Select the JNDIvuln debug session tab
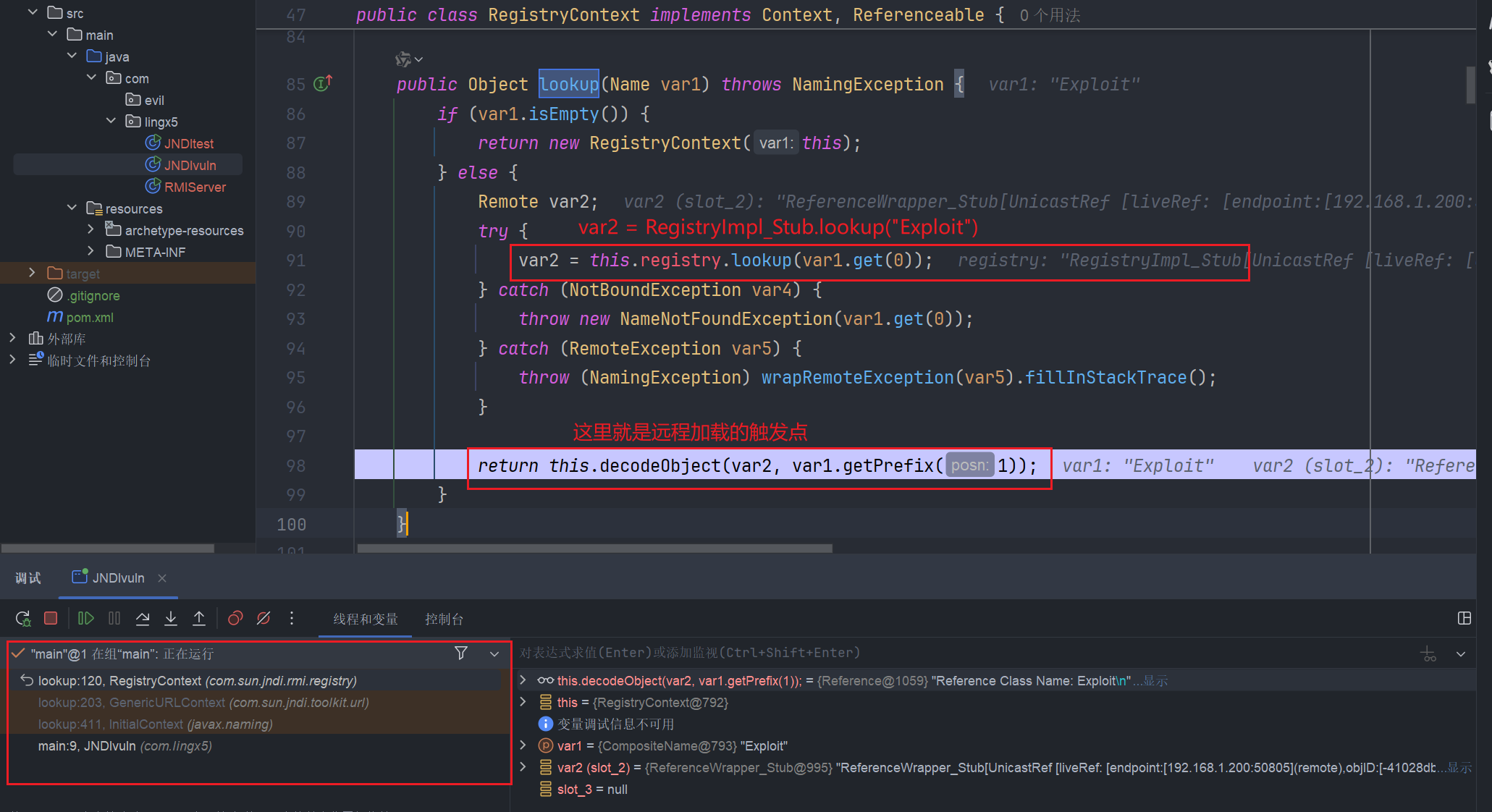1492x812 pixels. (118, 578)
